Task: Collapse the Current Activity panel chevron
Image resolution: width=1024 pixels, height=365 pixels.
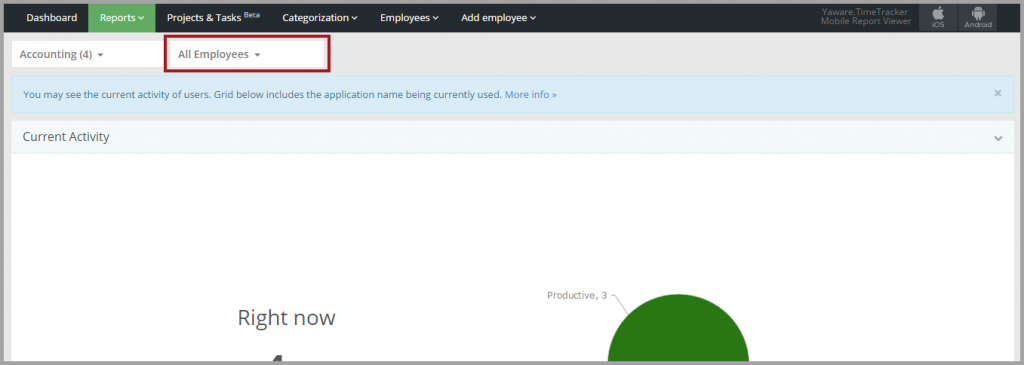Action: click(998, 138)
